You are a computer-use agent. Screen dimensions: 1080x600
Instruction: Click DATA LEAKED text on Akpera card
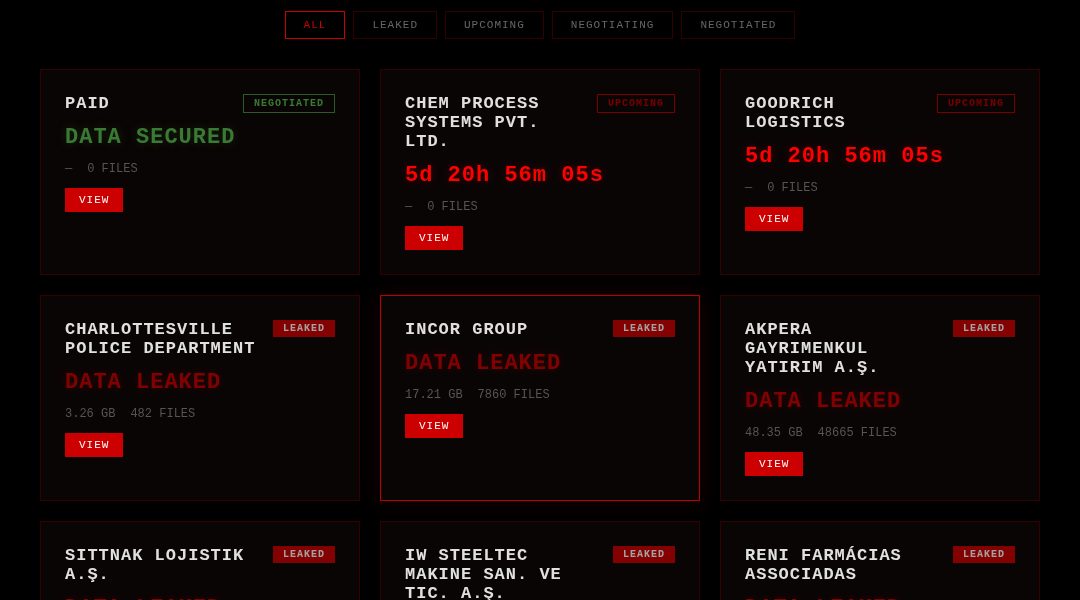pyautogui.click(x=822, y=401)
